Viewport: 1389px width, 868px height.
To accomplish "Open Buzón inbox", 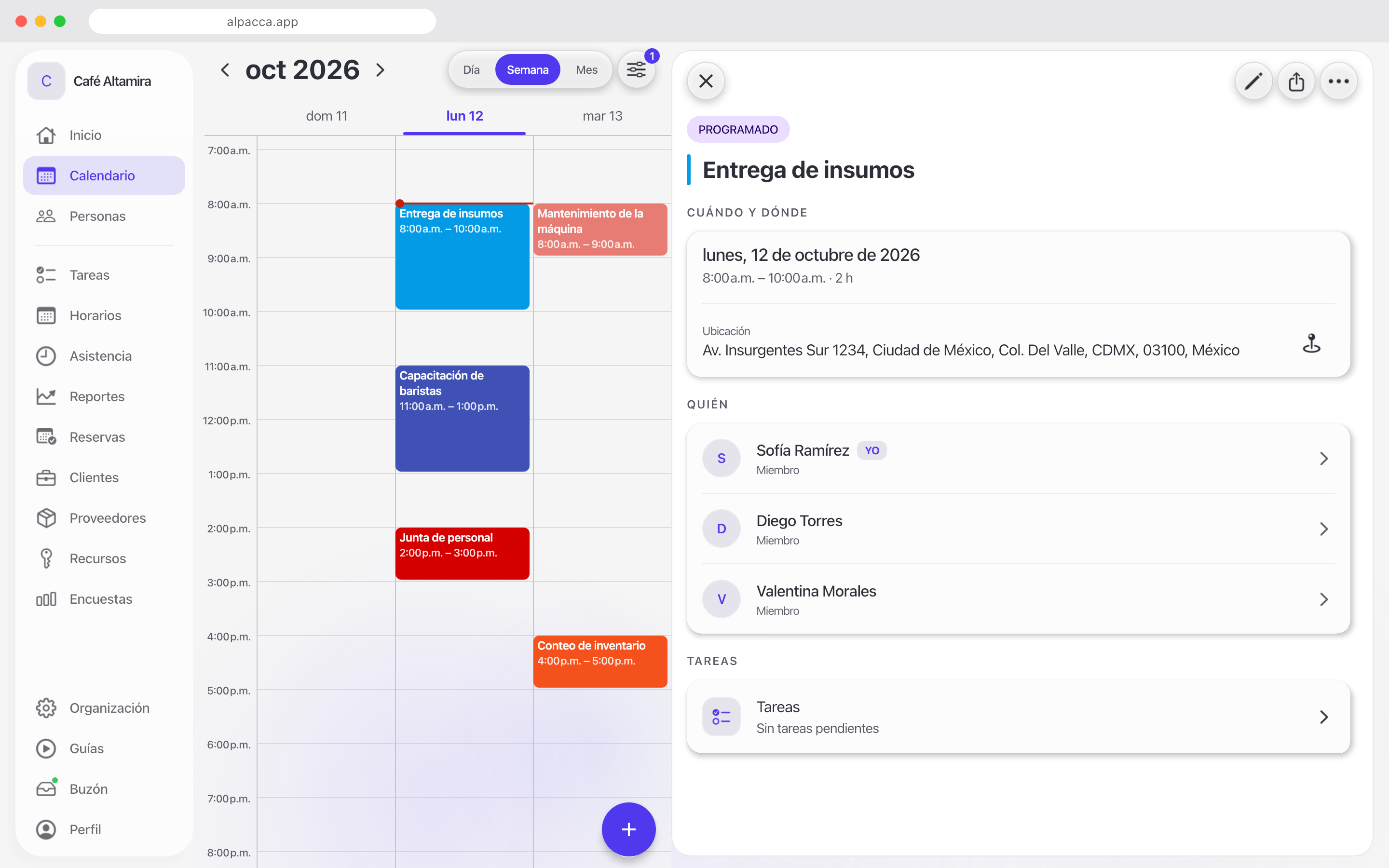I will pyautogui.click(x=104, y=789).
